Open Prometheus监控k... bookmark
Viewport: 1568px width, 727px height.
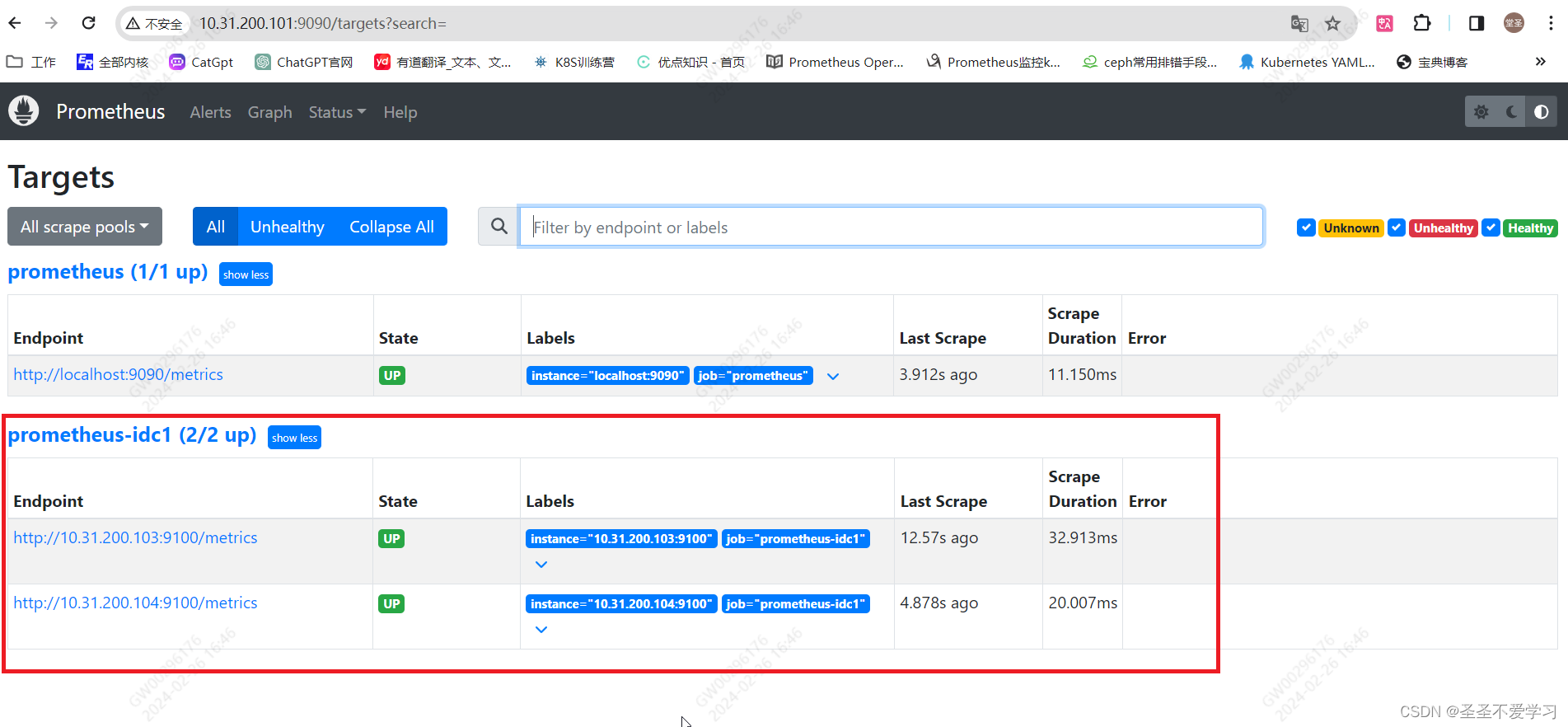(x=993, y=62)
